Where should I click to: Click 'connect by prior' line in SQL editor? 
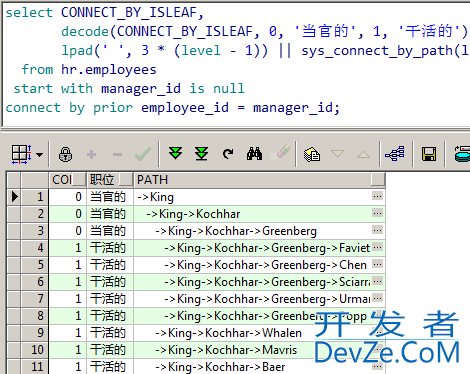click(x=69, y=108)
